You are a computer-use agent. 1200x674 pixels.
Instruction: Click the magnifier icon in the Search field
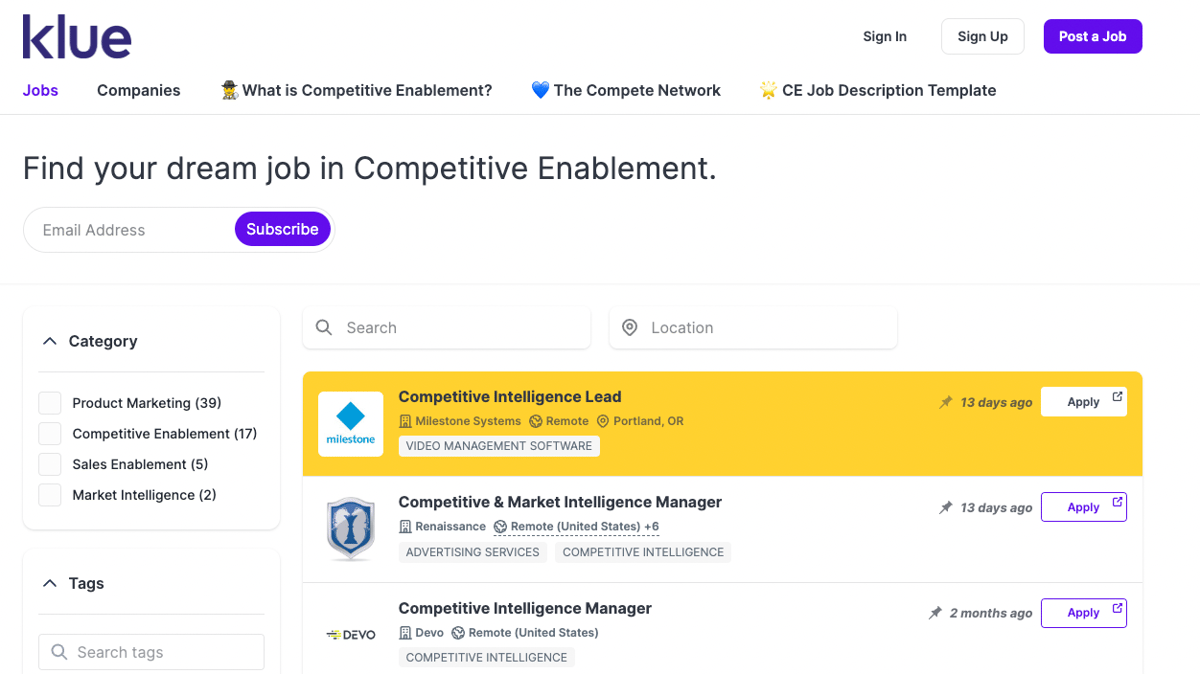(x=324, y=327)
